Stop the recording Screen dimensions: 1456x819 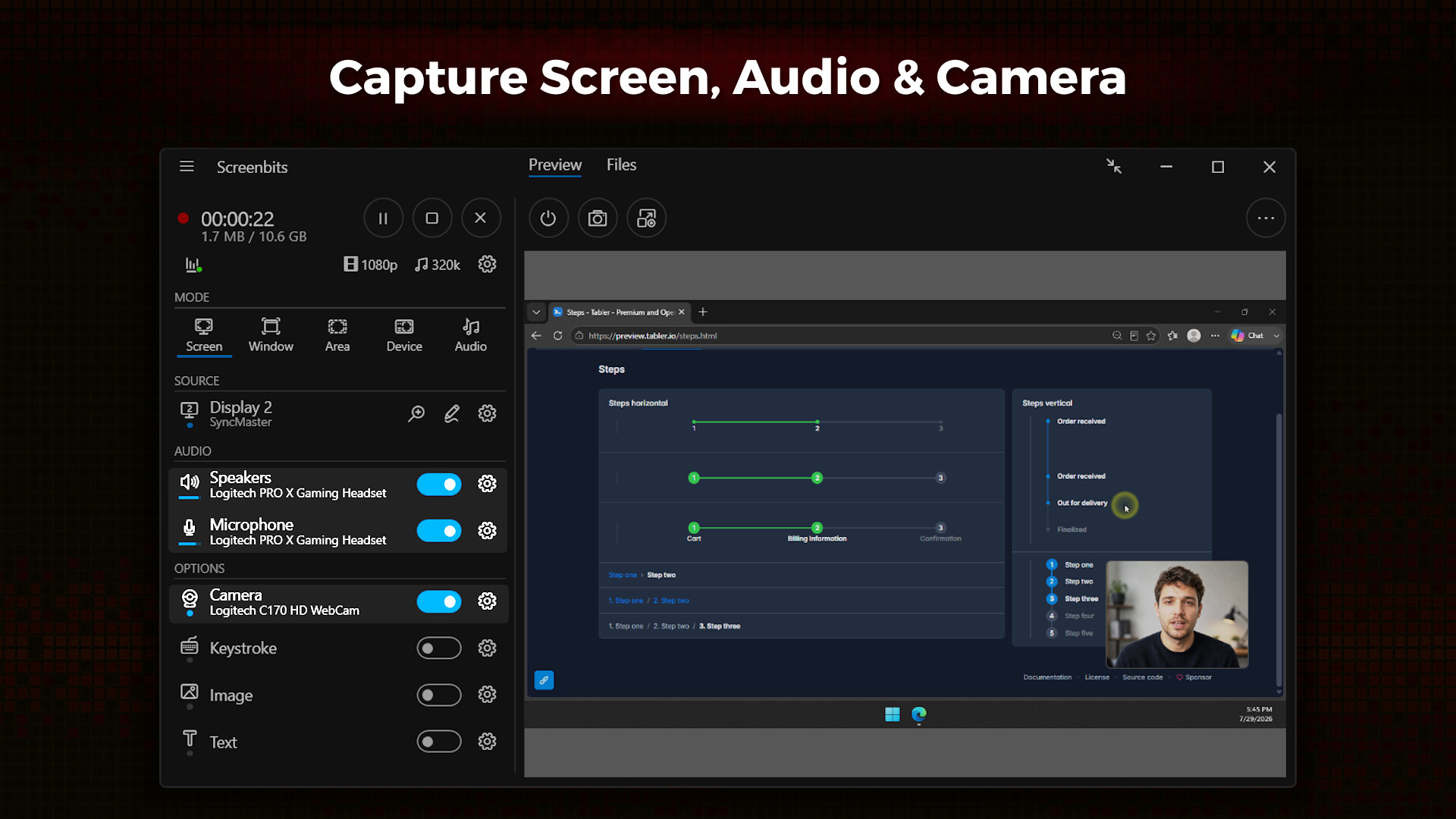tap(432, 218)
